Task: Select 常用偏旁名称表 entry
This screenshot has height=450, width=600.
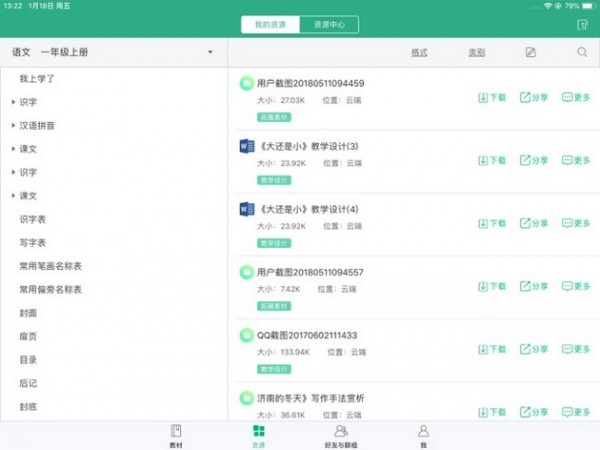Action: click(51, 289)
